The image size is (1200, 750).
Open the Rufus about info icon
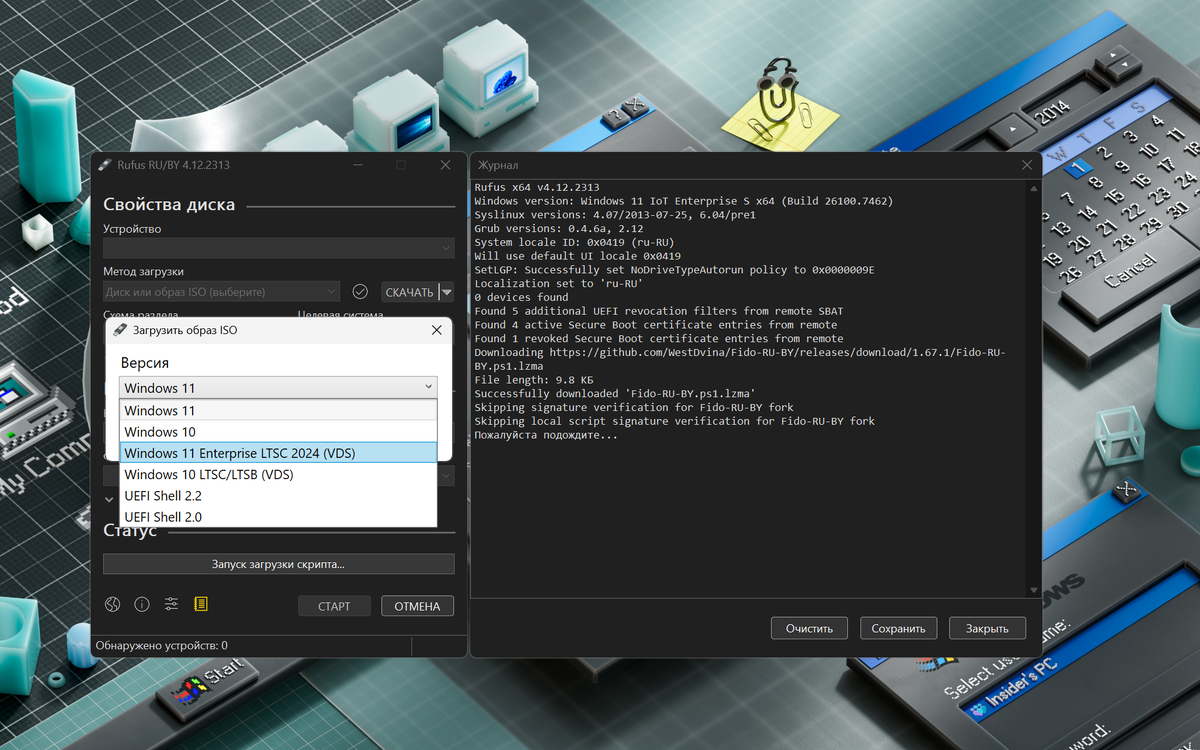point(142,604)
